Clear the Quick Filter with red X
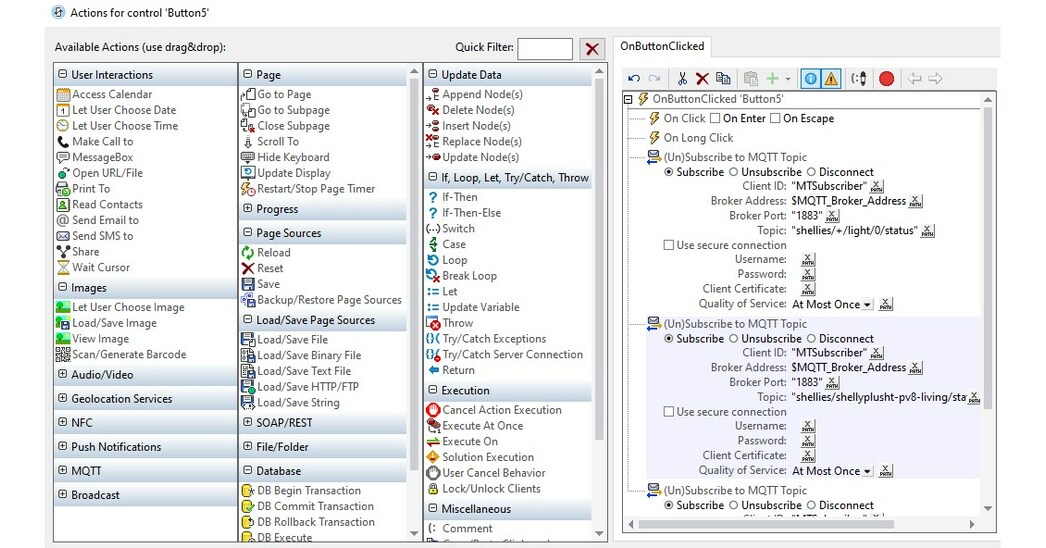This screenshot has height=548, width=1046. pos(592,48)
